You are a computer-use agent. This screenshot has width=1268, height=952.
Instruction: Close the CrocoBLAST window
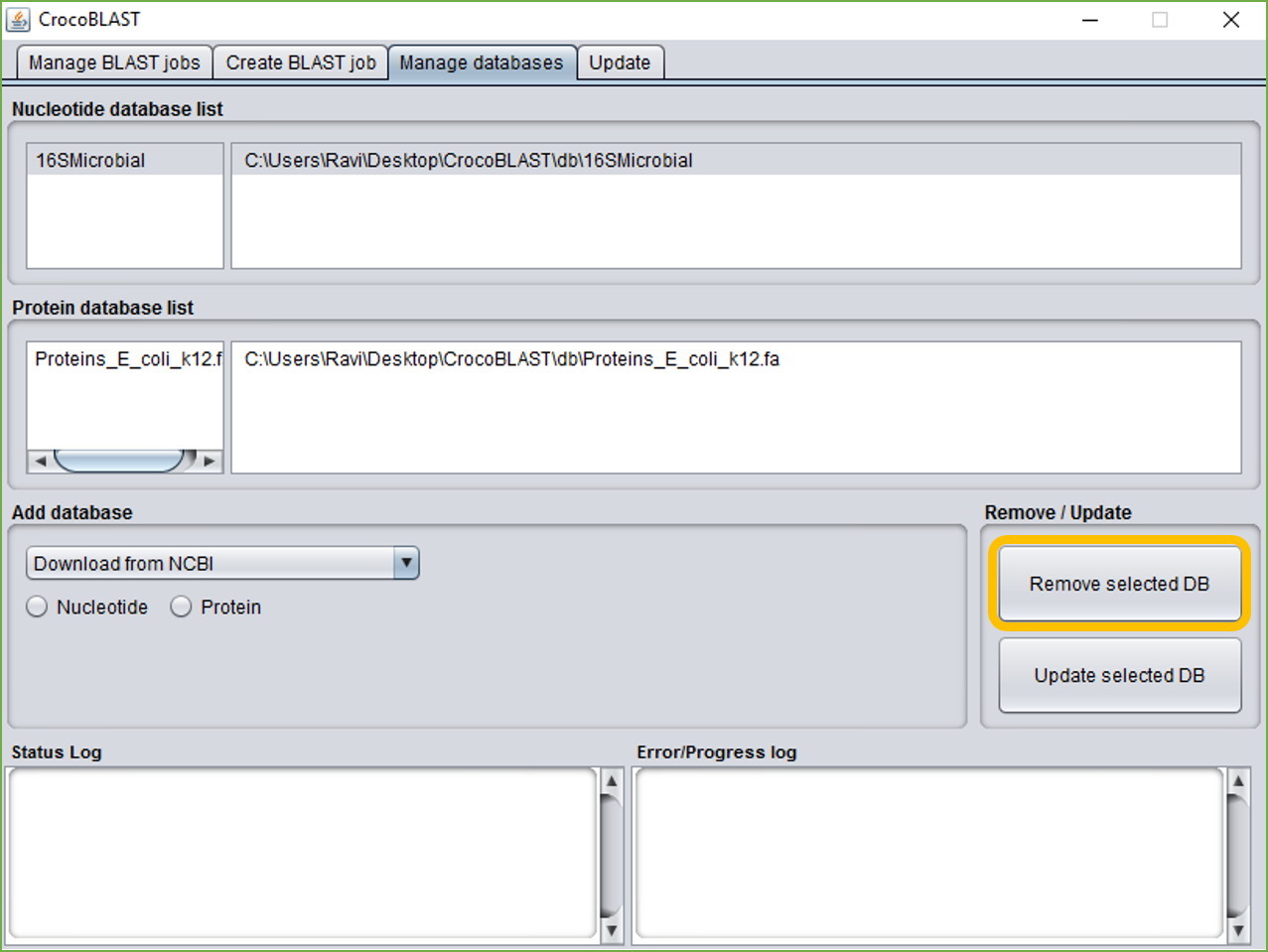[1231, 20]
